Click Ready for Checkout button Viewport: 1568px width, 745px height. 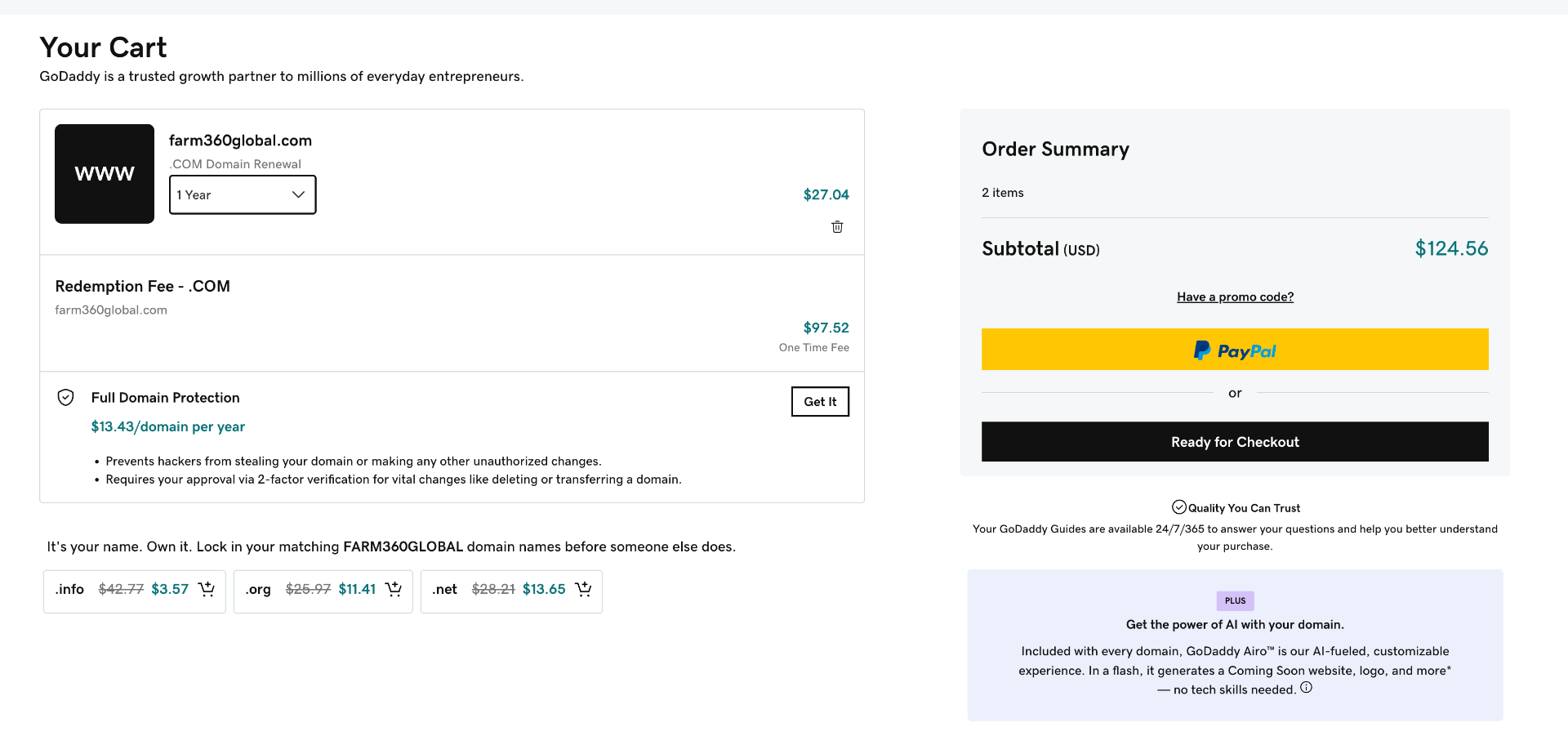click(1235, 442)
